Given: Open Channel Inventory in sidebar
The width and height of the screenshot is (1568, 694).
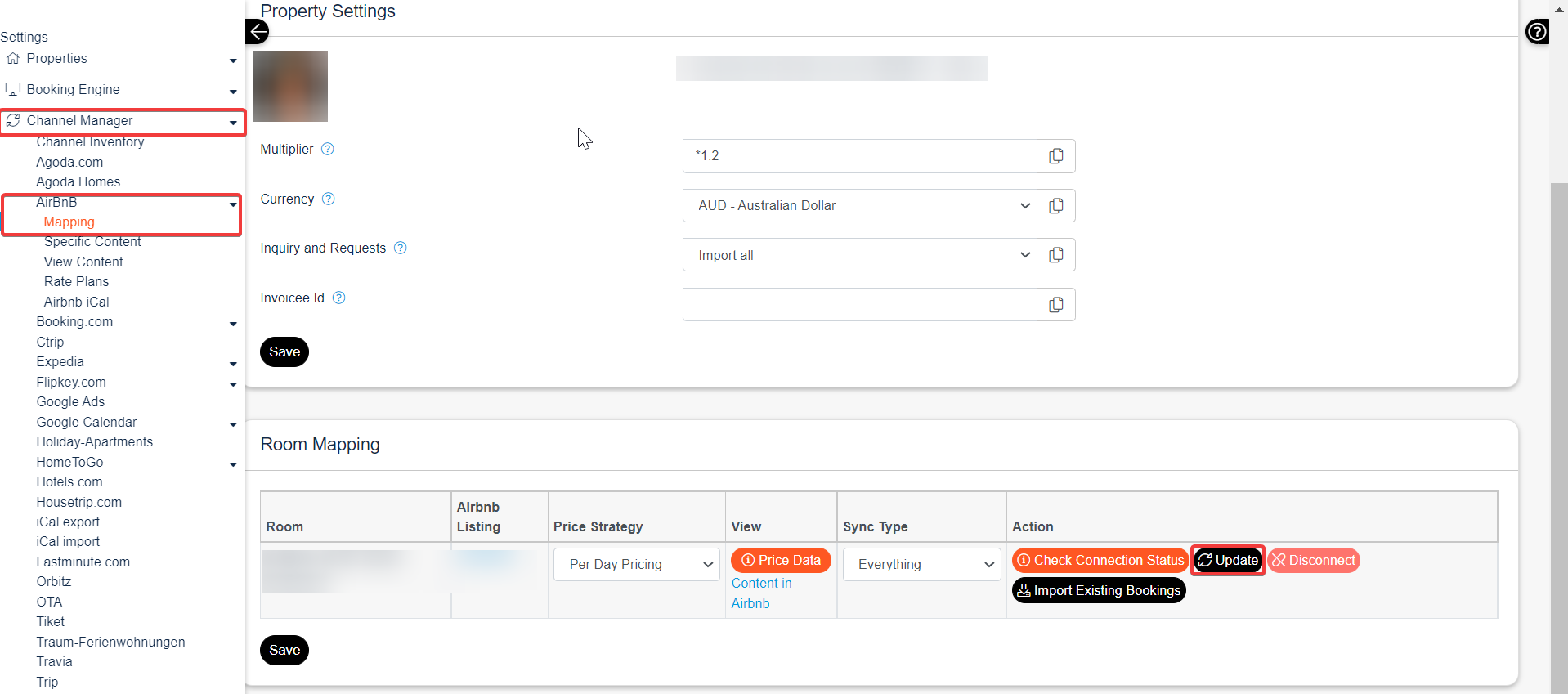Looking at the screenshot, I should [90, 142].
